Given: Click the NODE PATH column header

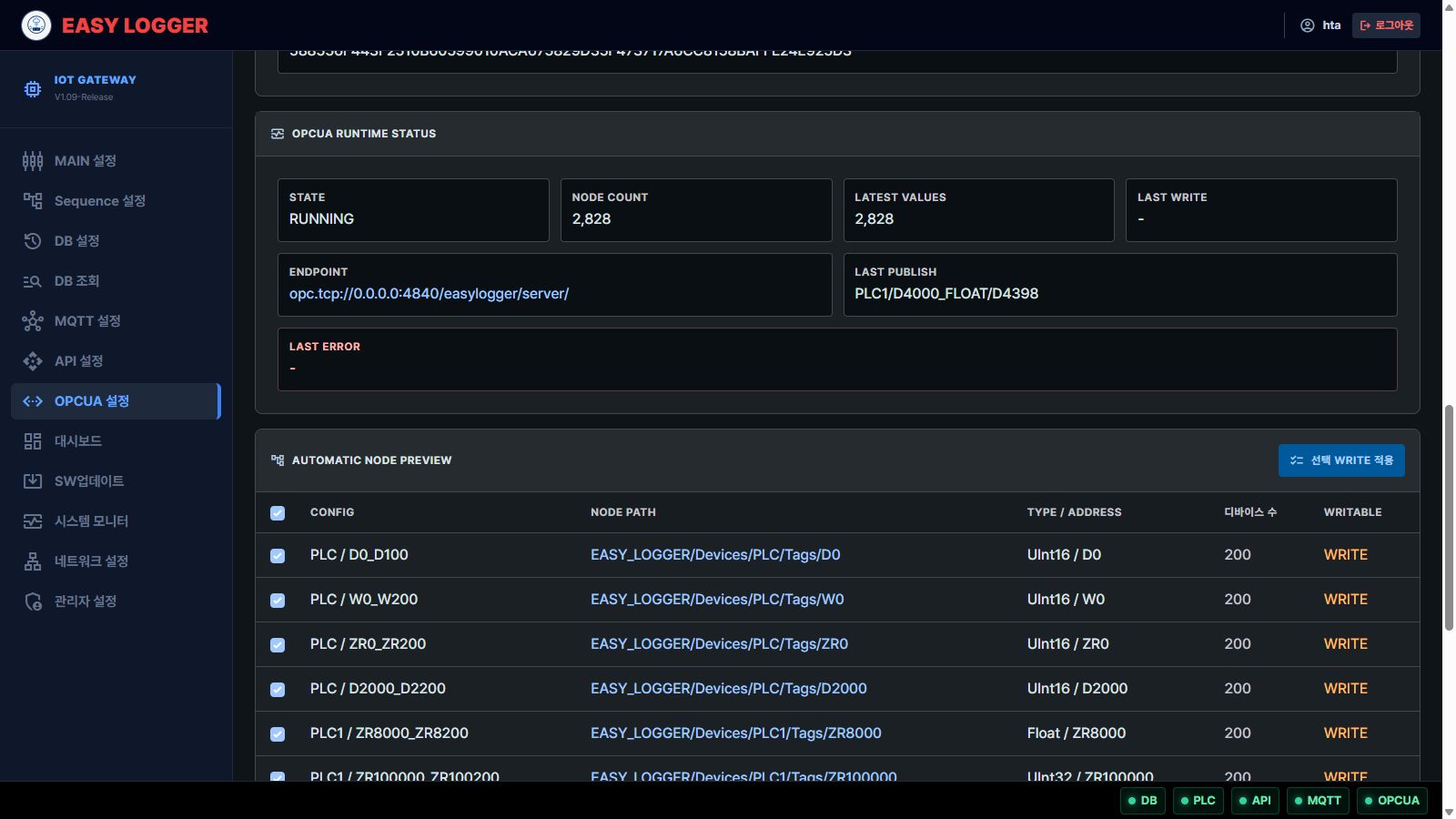Looking at the screenshot, I should point(623,512).
